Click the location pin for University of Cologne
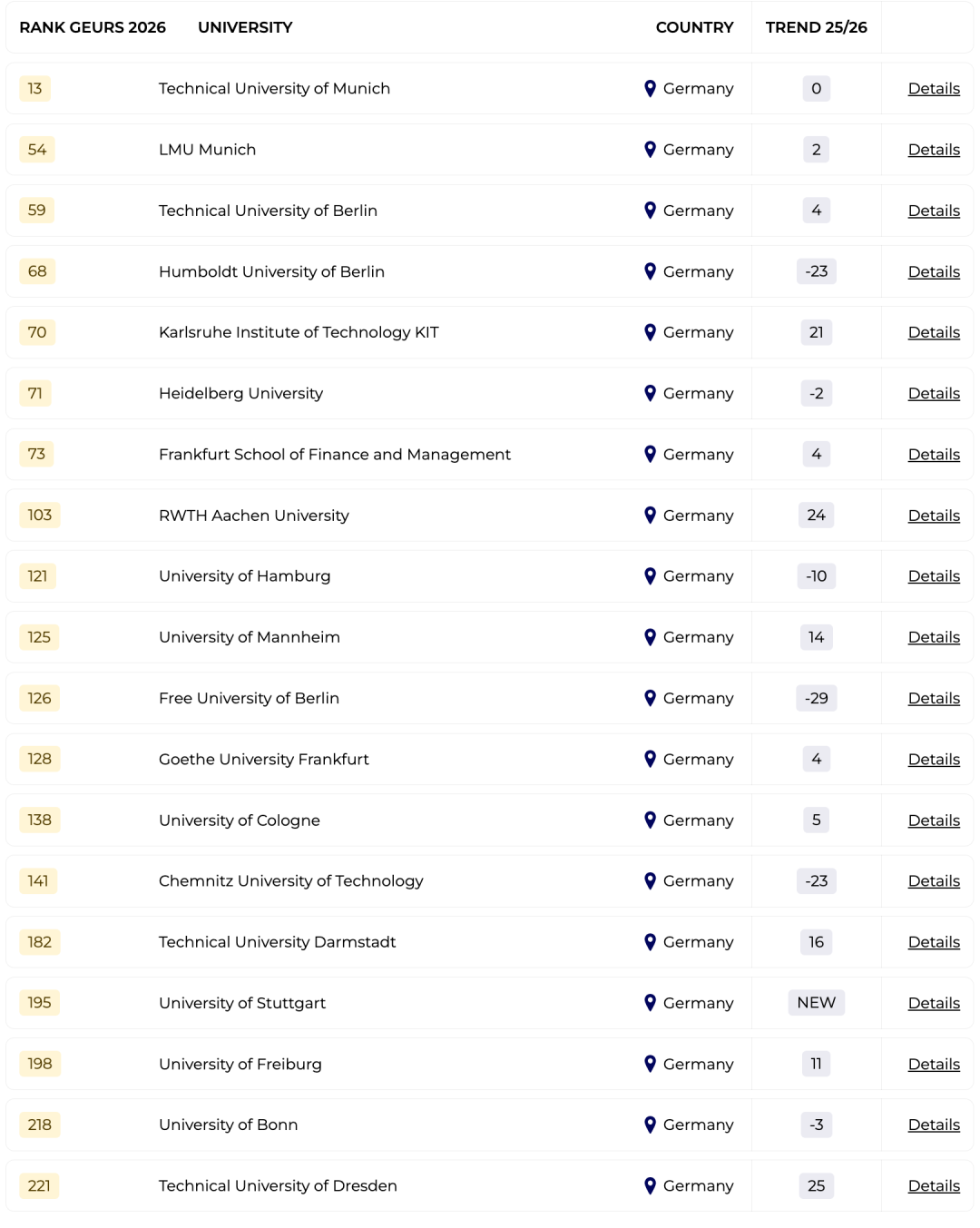Screen dimensions: 980x1228 coord(650,820)
